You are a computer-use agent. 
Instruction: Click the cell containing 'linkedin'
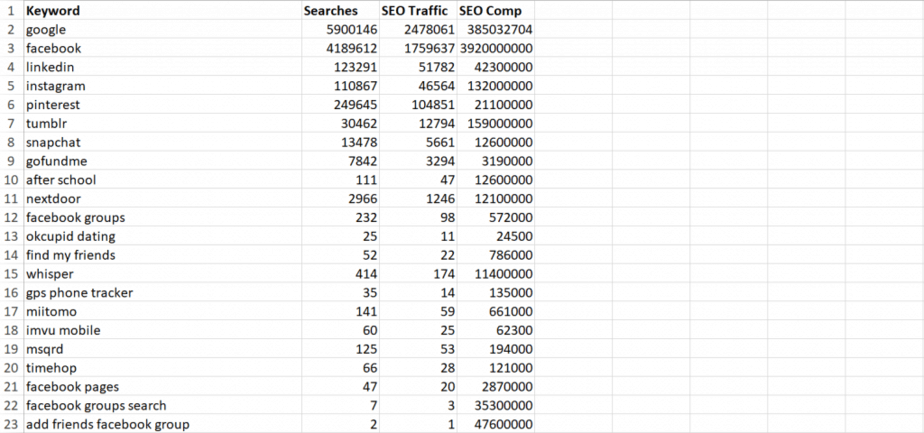tap(162, 67)
